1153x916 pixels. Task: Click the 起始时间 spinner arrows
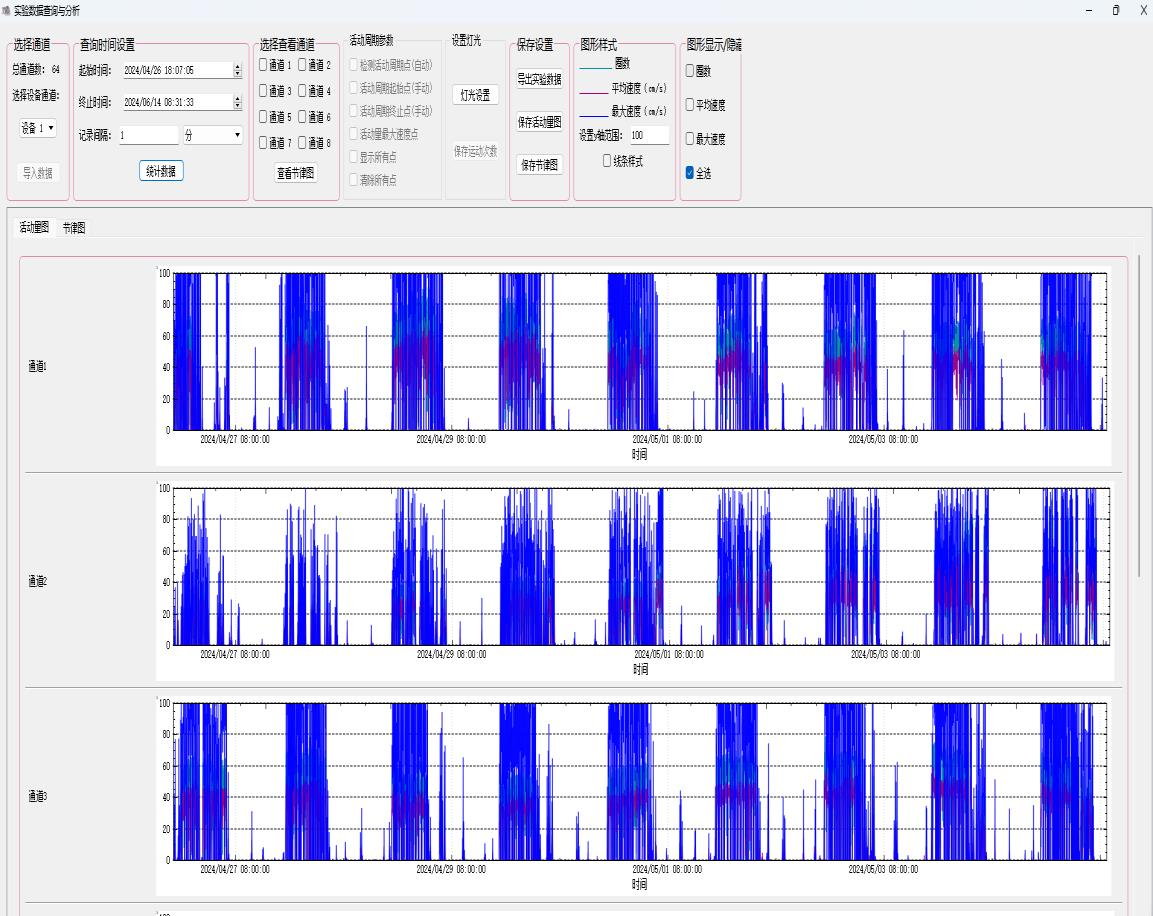(237, 71)
